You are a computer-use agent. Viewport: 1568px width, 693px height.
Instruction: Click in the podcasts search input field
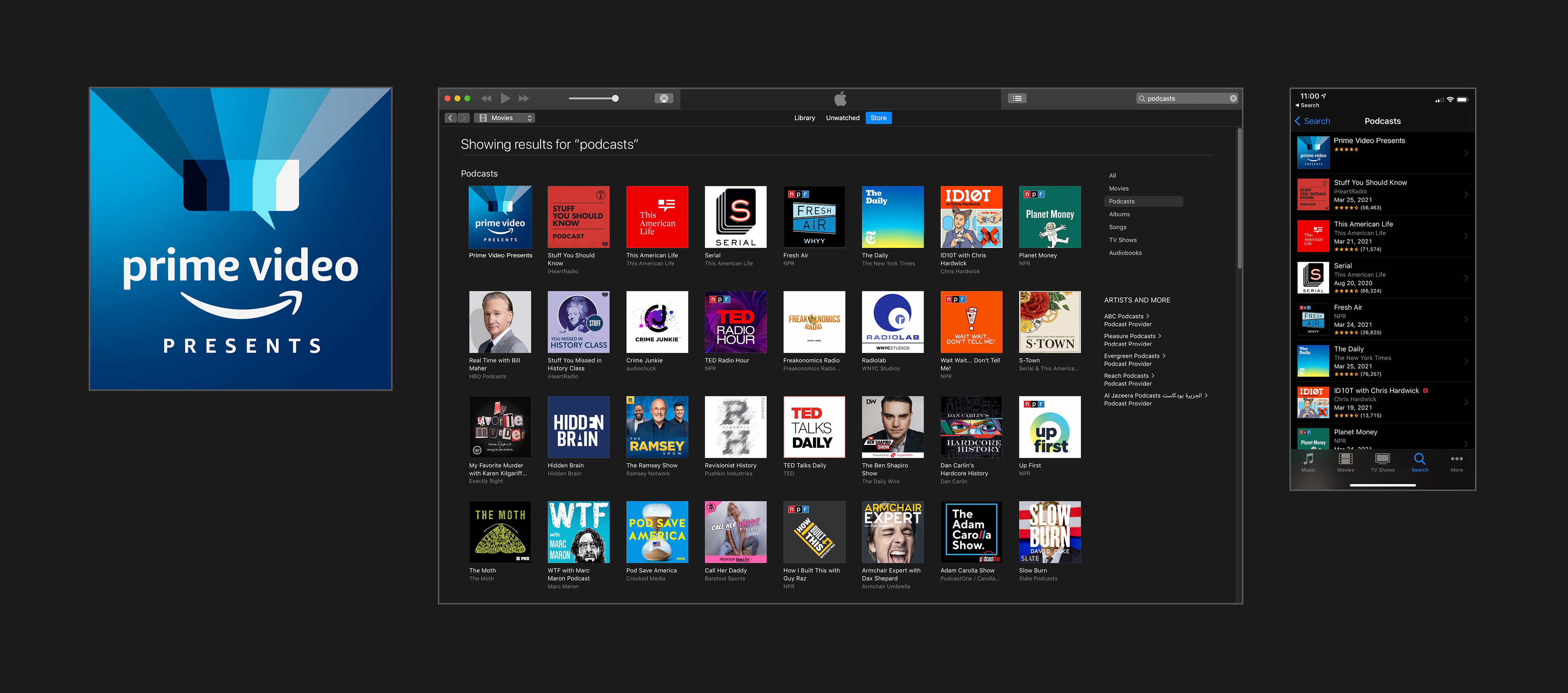1187,98
